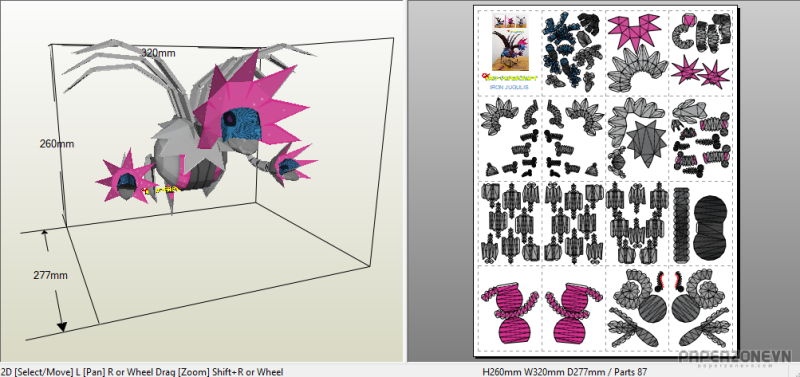Click the 320mm width dimension label

pos(157,53)
